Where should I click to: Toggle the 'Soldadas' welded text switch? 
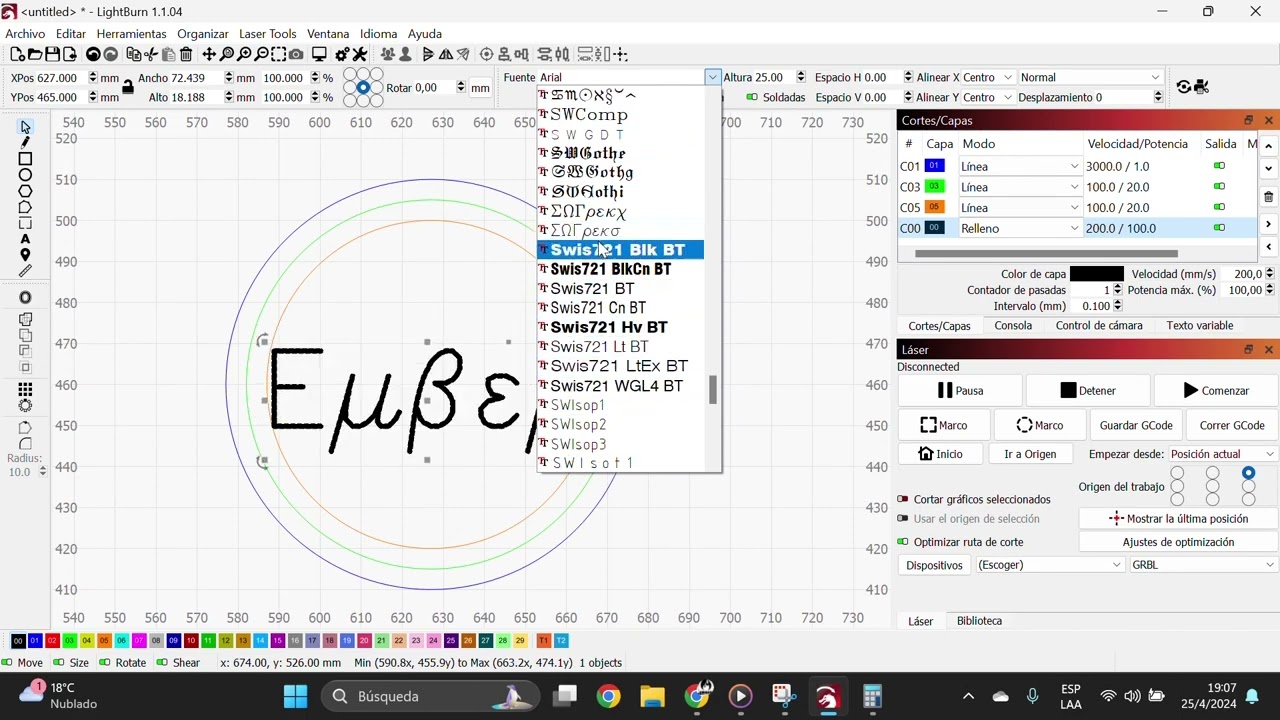coord(752,97)
